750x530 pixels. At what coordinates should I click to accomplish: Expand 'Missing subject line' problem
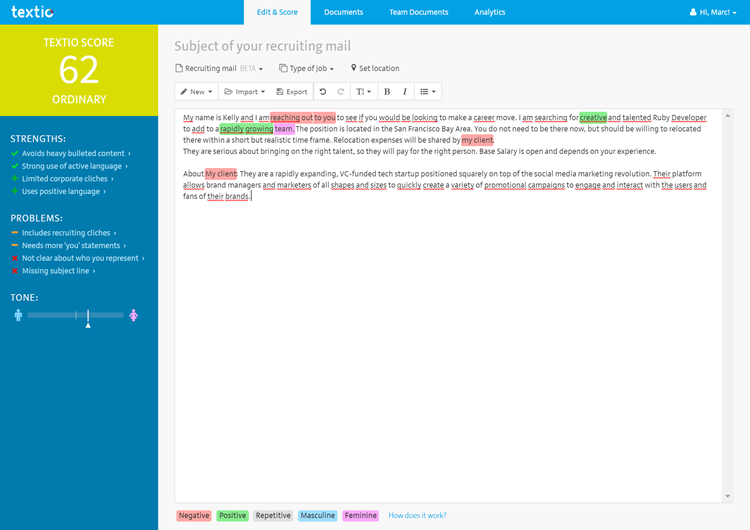55,271
